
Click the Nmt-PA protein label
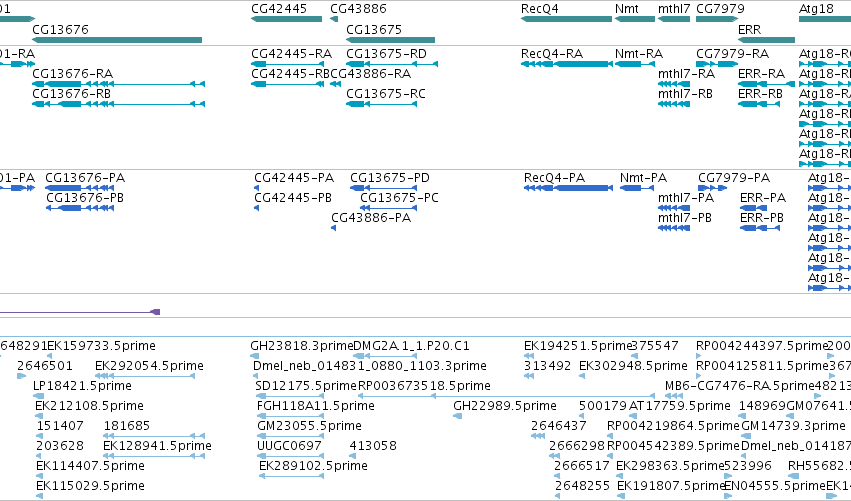point(644,178)
